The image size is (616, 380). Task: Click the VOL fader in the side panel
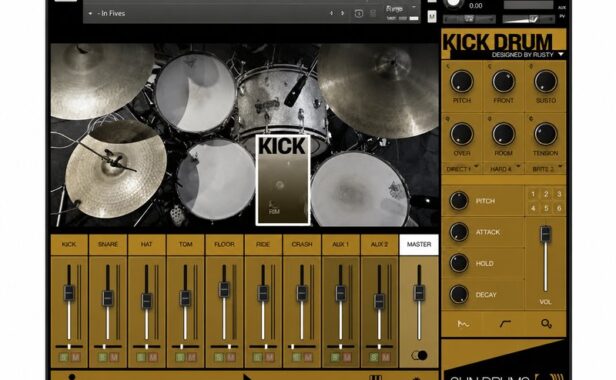coord(545,234)
